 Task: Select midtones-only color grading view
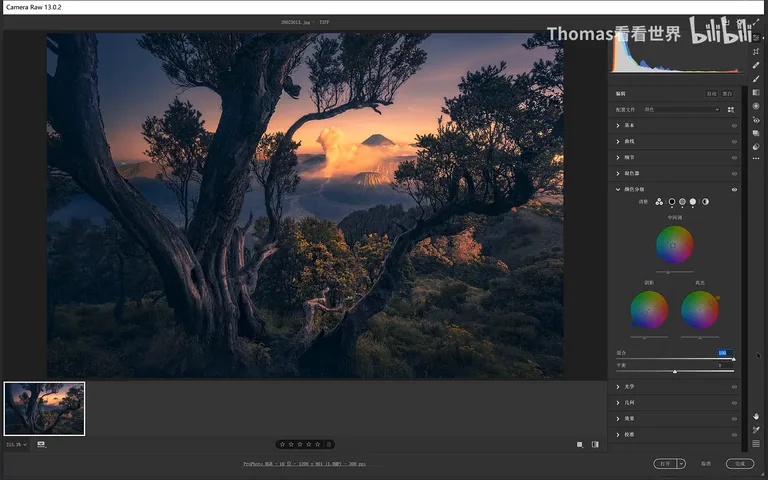tap(682, 202)
